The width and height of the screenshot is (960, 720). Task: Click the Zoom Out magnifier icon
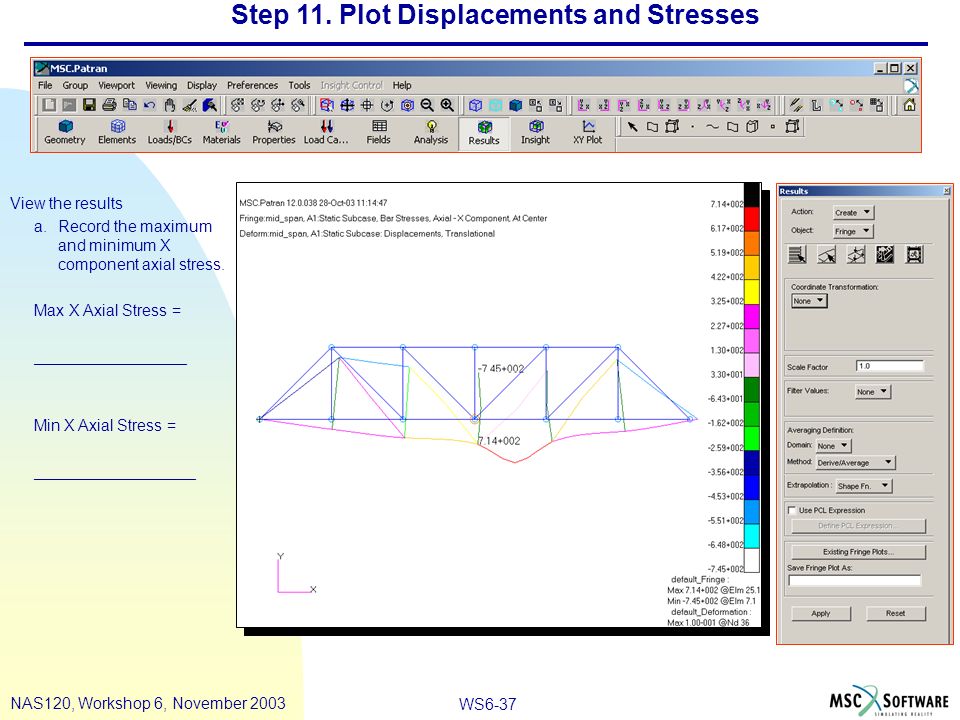427,105
